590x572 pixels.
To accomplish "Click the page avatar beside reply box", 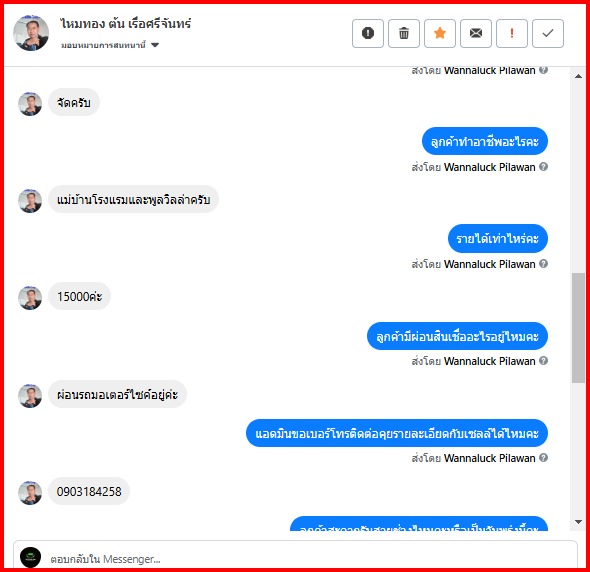I will pyautogui.click(x=30, y=557).
